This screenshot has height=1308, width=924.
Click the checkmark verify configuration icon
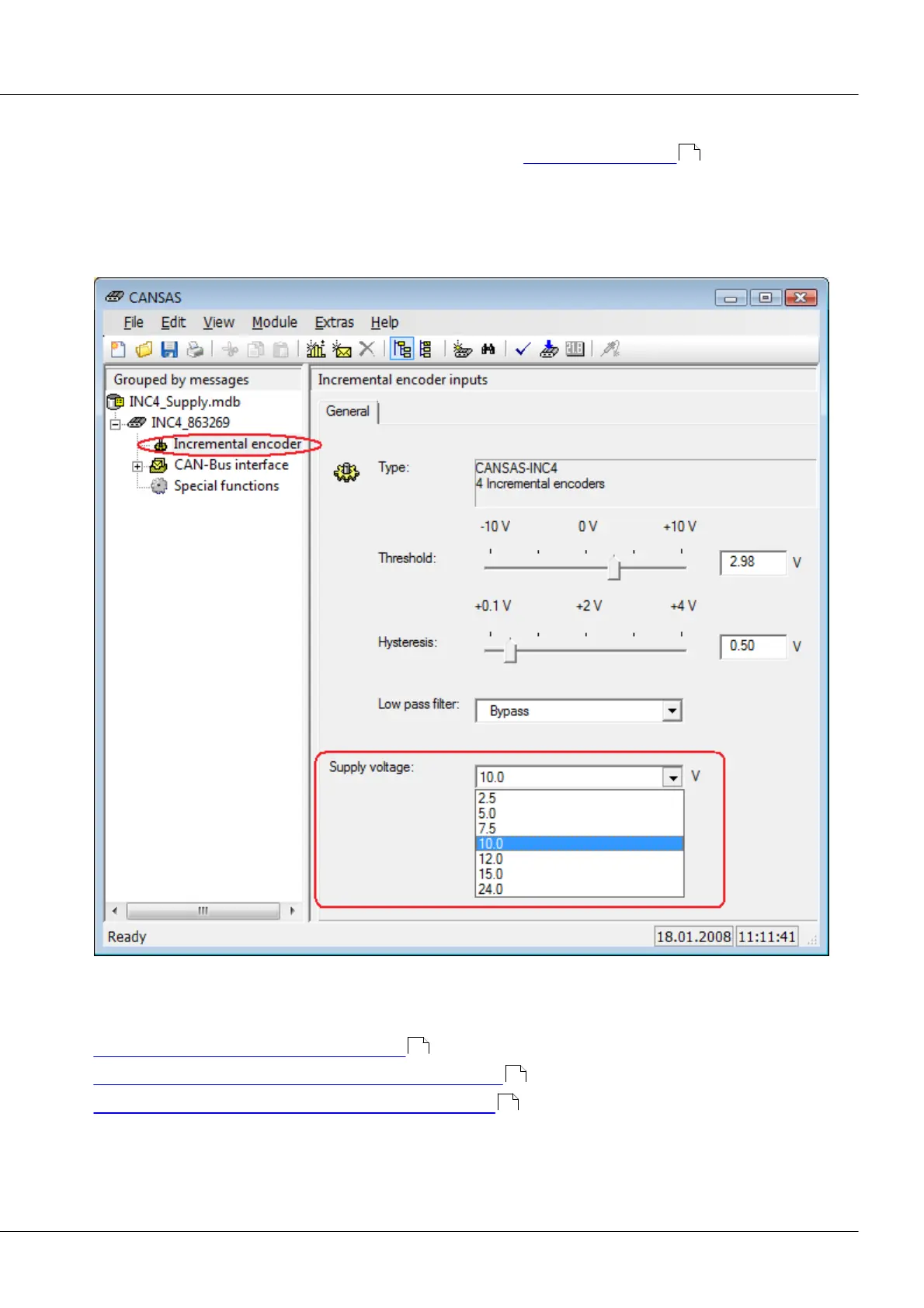[523, 350]
